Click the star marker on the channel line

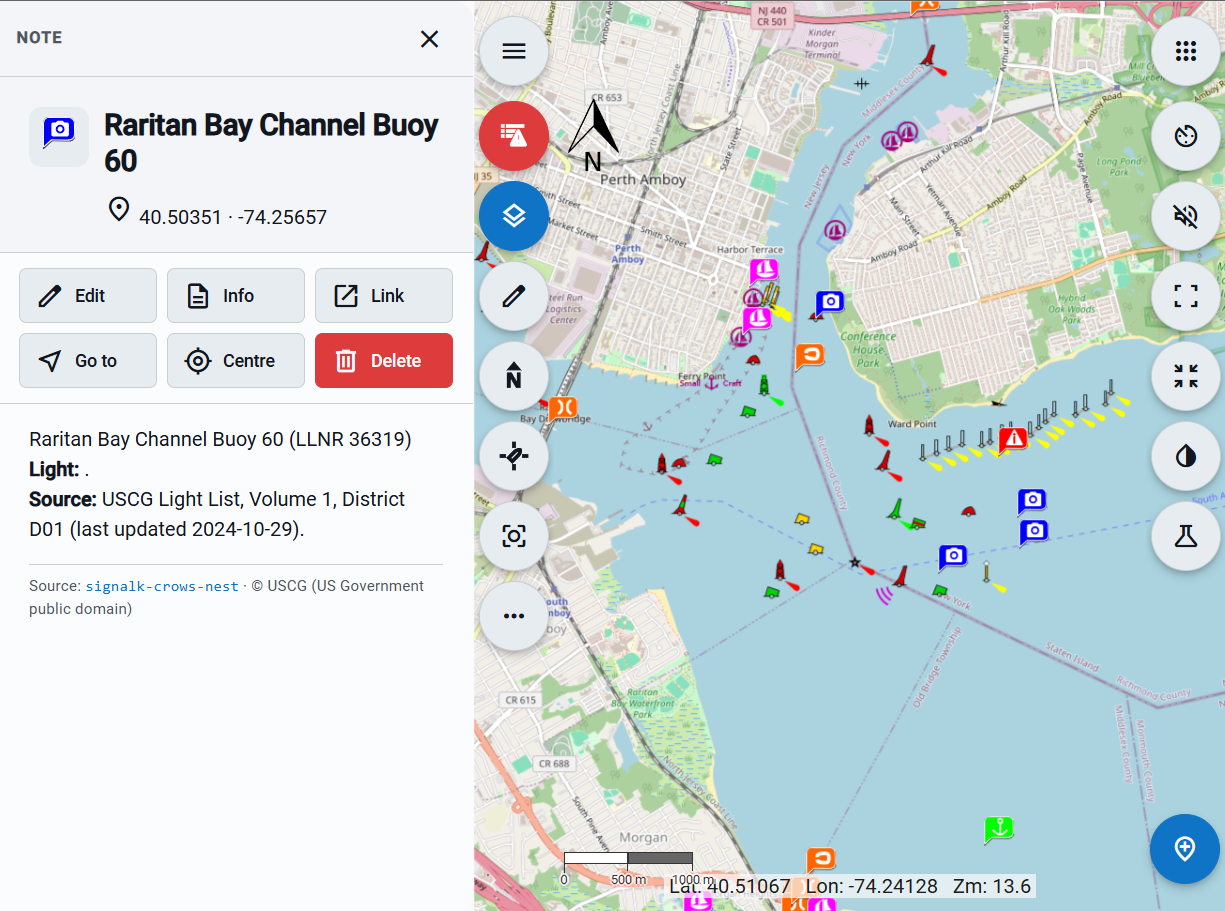pyautogui.click(x=854, y=563)
